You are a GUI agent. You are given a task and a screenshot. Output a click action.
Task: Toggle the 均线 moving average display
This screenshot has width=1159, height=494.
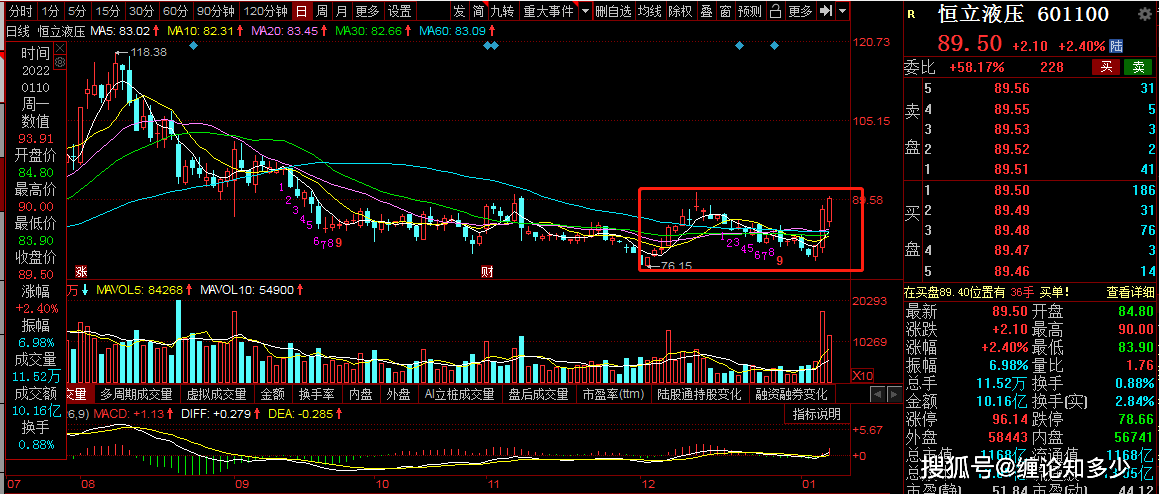click(650, 11)
